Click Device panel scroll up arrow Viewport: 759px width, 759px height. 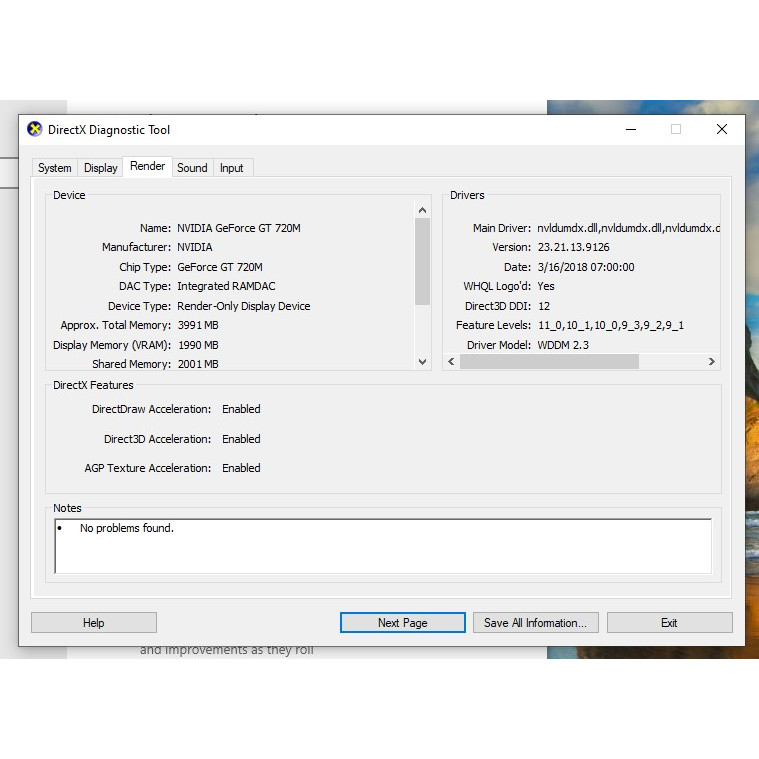pyautogui.click(x=423, y=210)
